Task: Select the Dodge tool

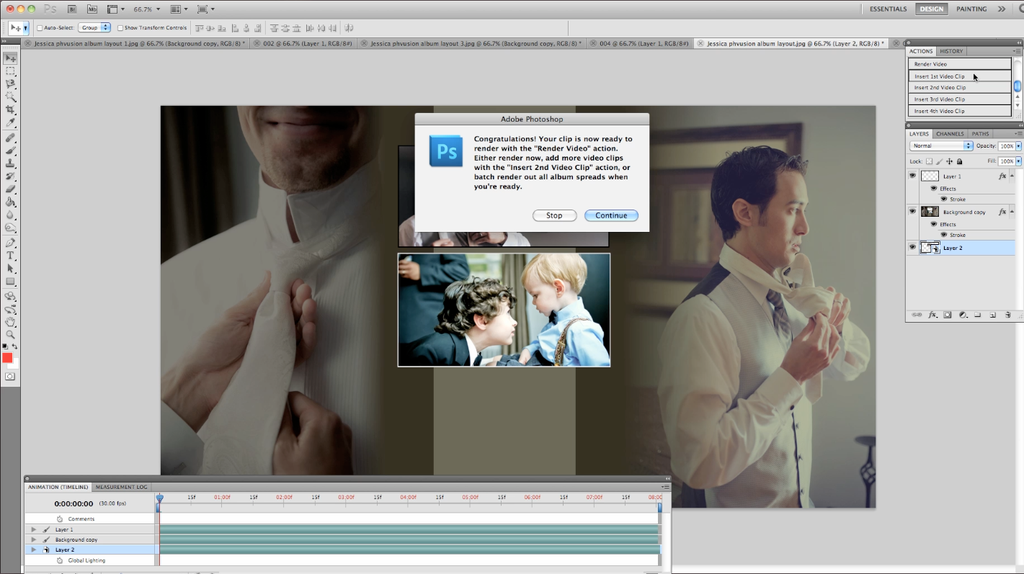Action: click(10, 228)
